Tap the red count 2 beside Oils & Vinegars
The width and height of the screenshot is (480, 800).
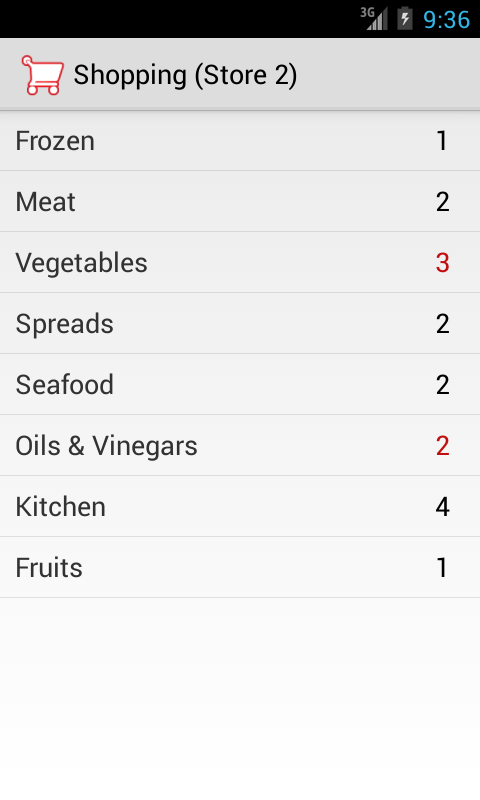pos(443,446)
